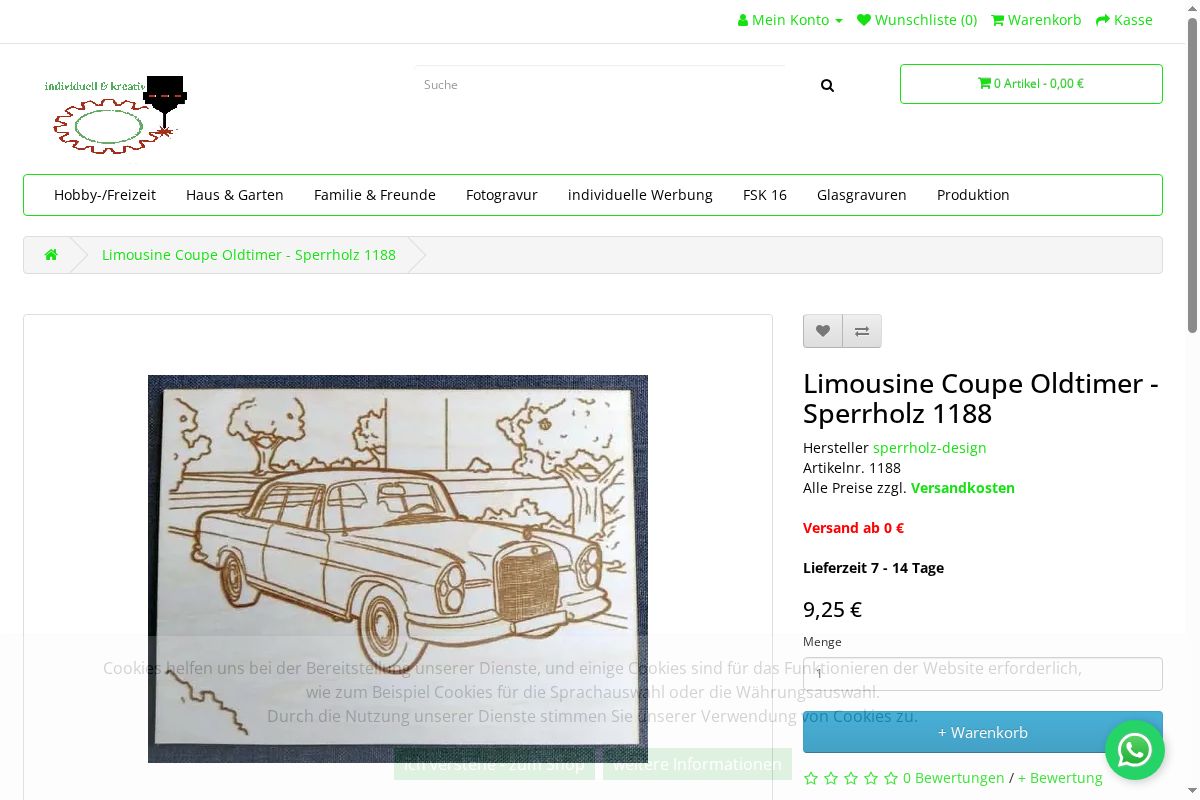Click breadcrumb Limousine Coupe Oldtimer - Sperrholz 1188
The width and height of the screenshot is (1200, 800).
point(249,255)
